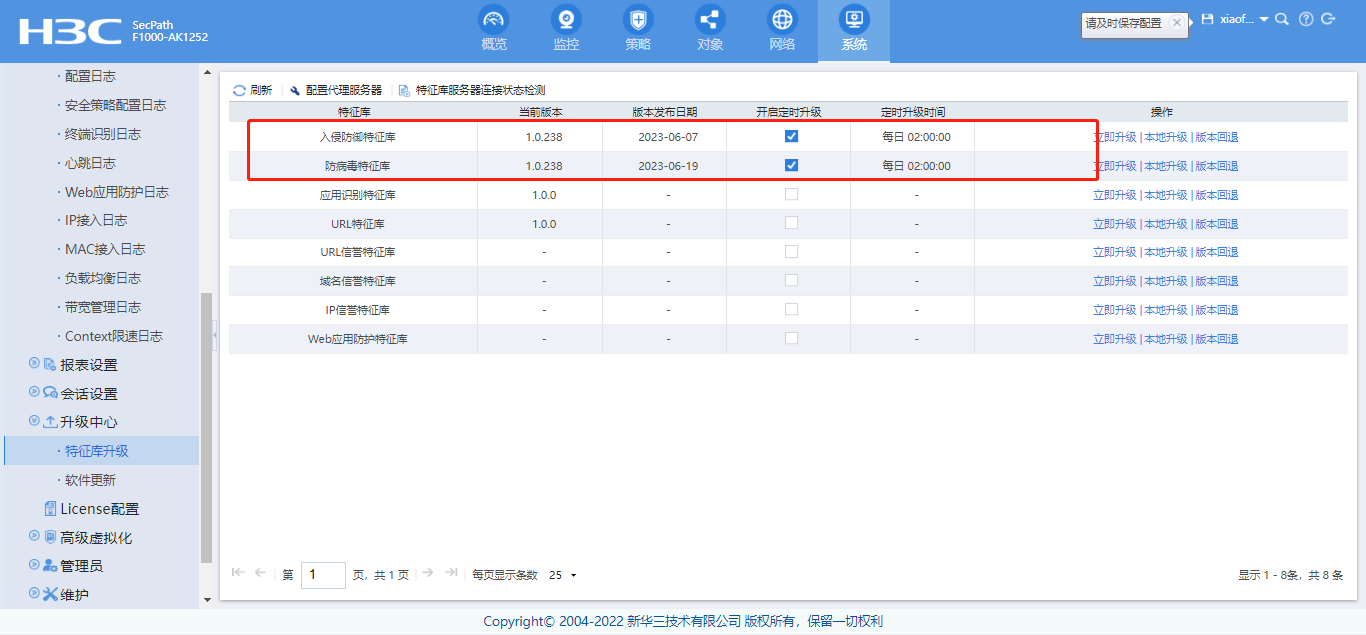Click the search magnifier icon in header
1366x635 pixels.
tap(1282, 19)
